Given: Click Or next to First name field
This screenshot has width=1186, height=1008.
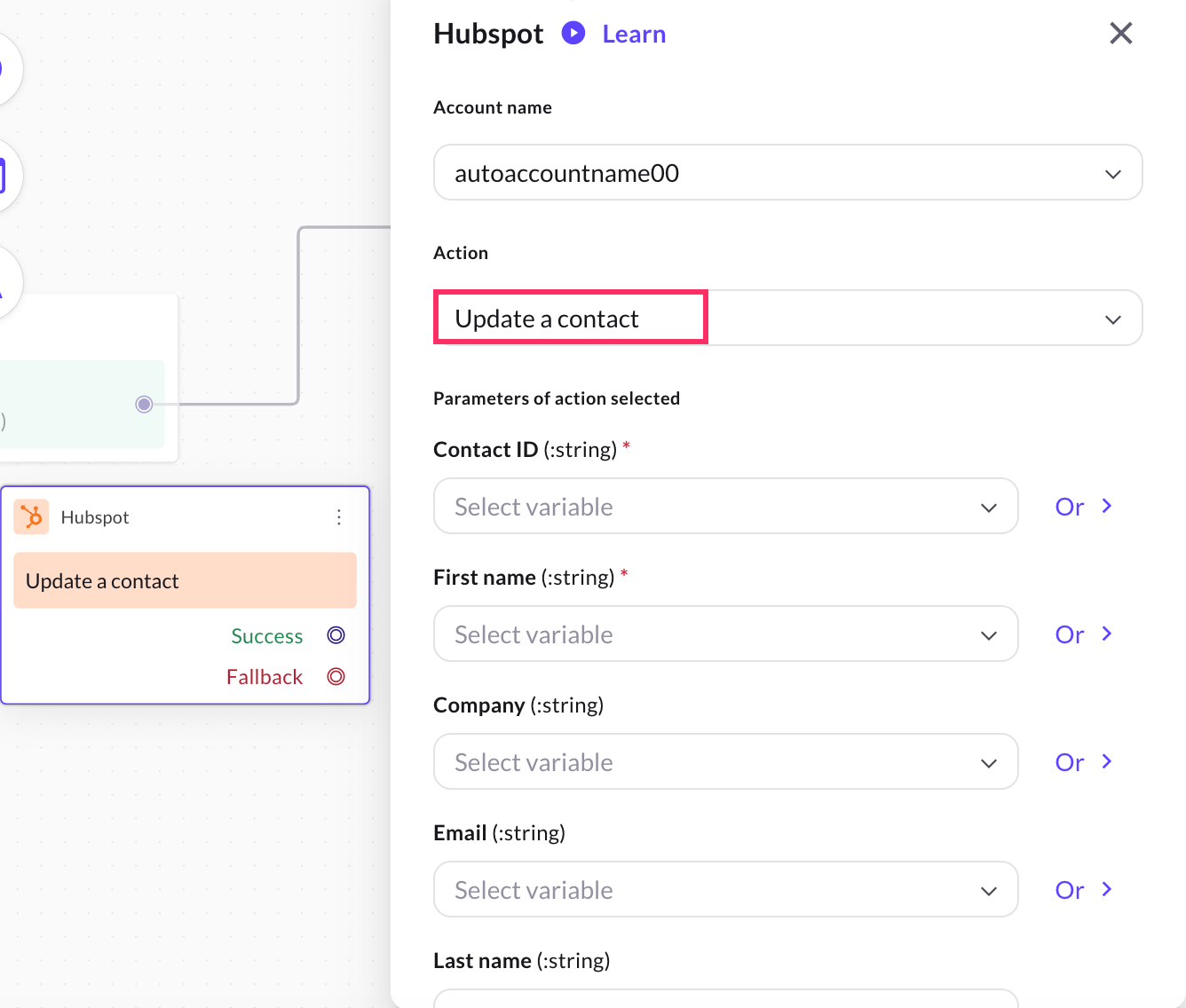Looking at the screenshot, I should [x=1082, y=634].
